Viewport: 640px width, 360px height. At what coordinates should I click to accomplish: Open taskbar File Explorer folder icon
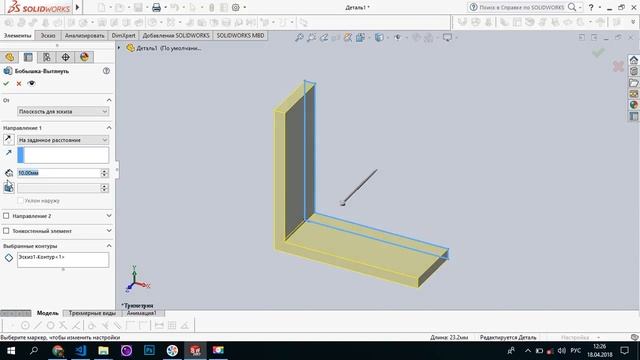pos(103,351)
